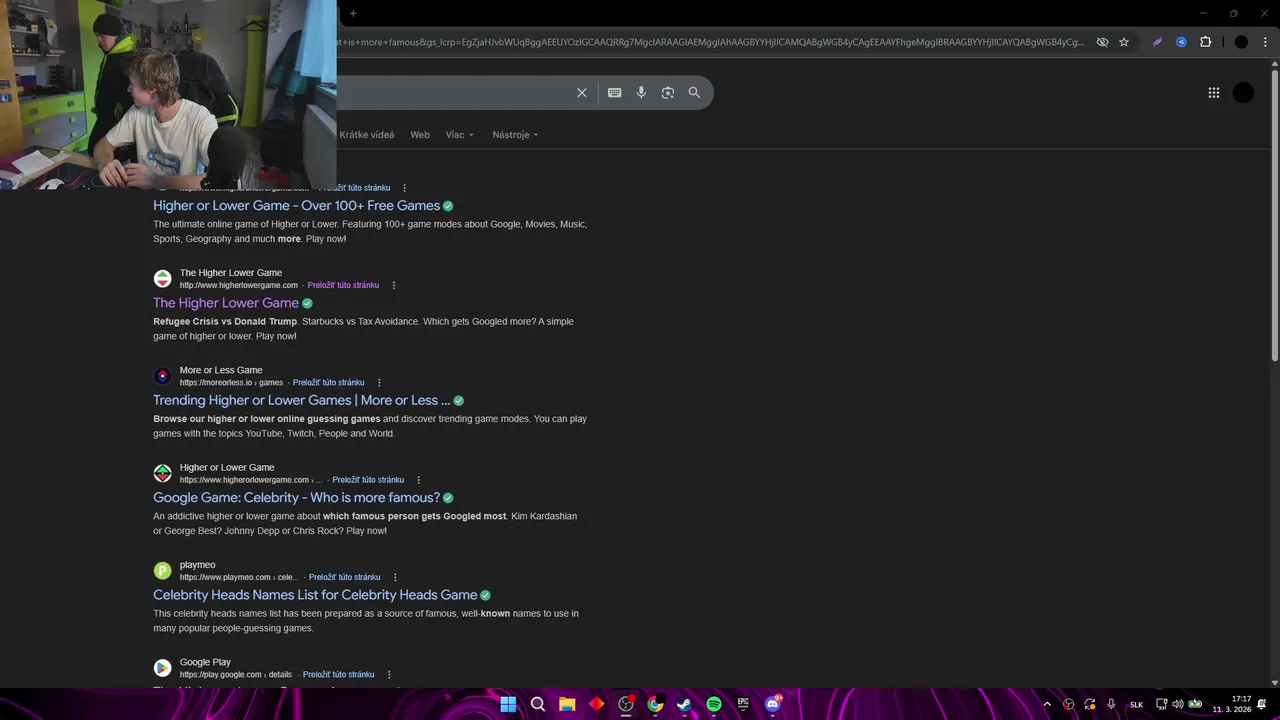Clear the search box with the X icon

click(582, 92)
